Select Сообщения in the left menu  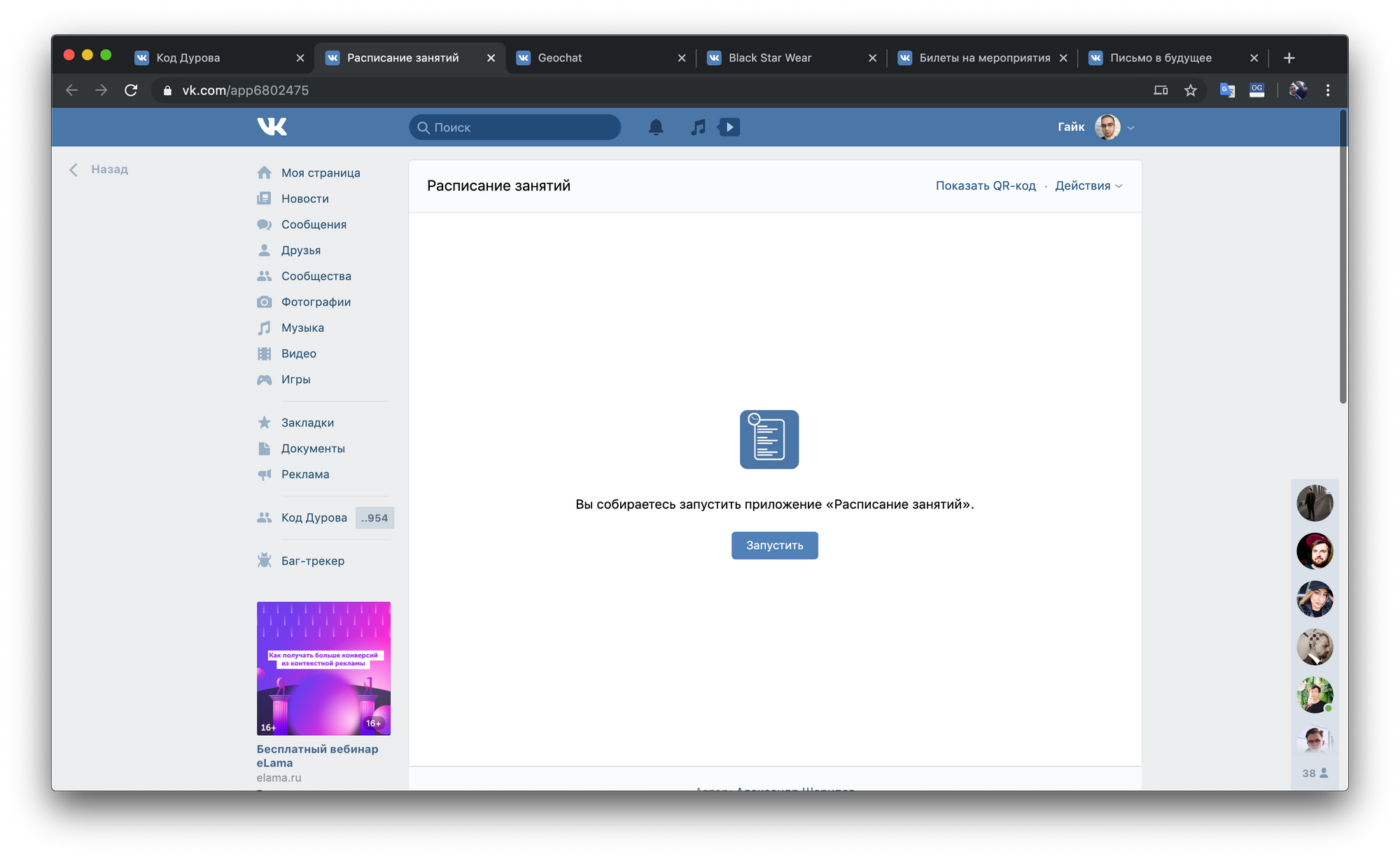click(x=314, y=225)
